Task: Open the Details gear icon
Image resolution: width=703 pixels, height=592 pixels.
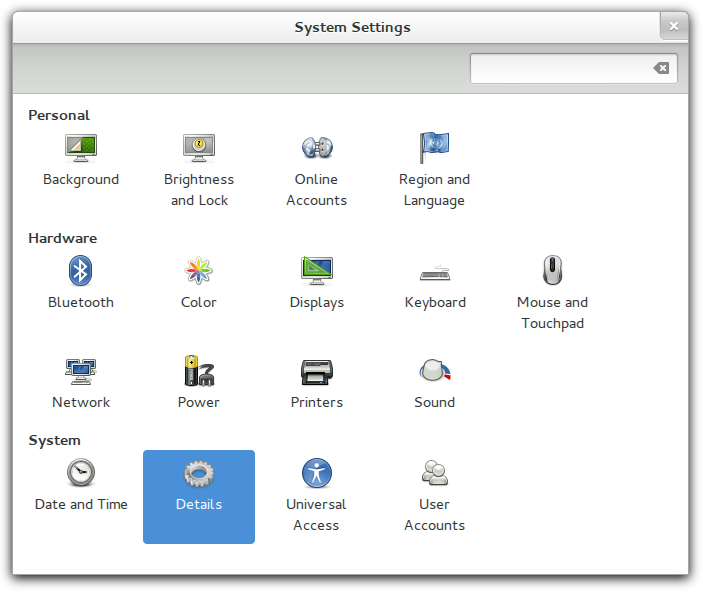Action: (199, 474)
